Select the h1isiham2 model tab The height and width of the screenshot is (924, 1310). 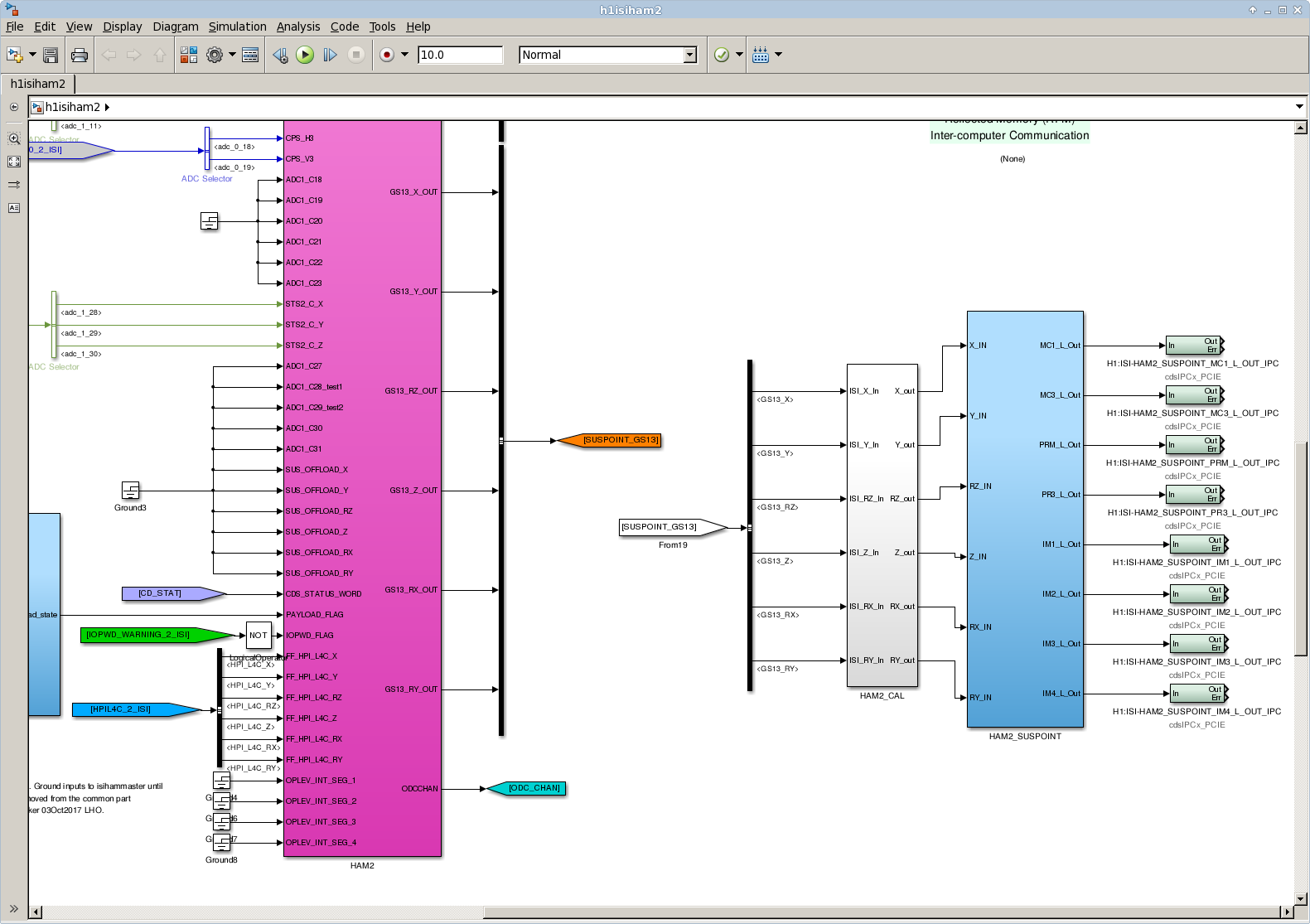(x=38, y=84)
